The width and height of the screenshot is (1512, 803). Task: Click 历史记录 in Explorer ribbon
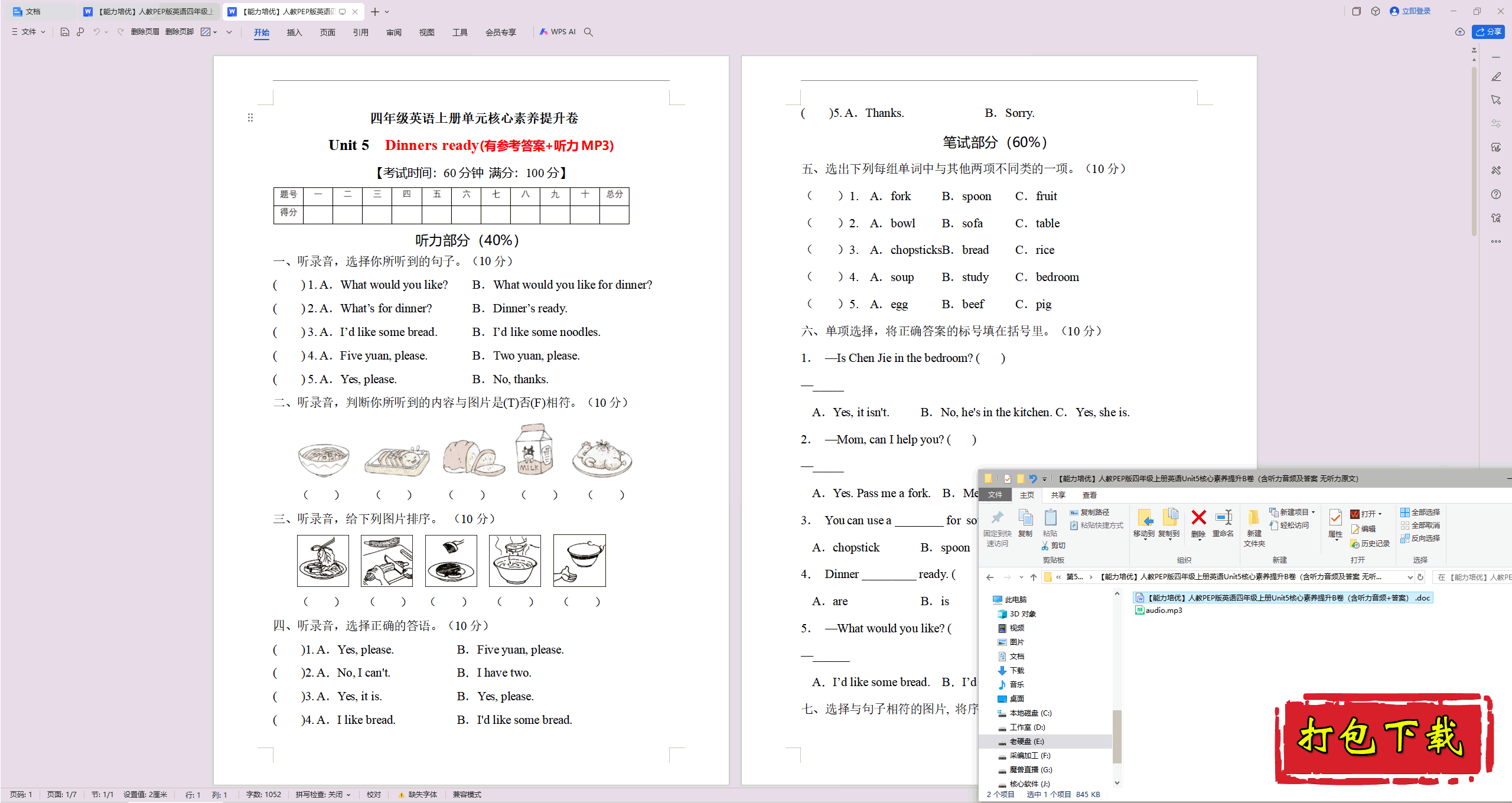[x=1370, y=544]
